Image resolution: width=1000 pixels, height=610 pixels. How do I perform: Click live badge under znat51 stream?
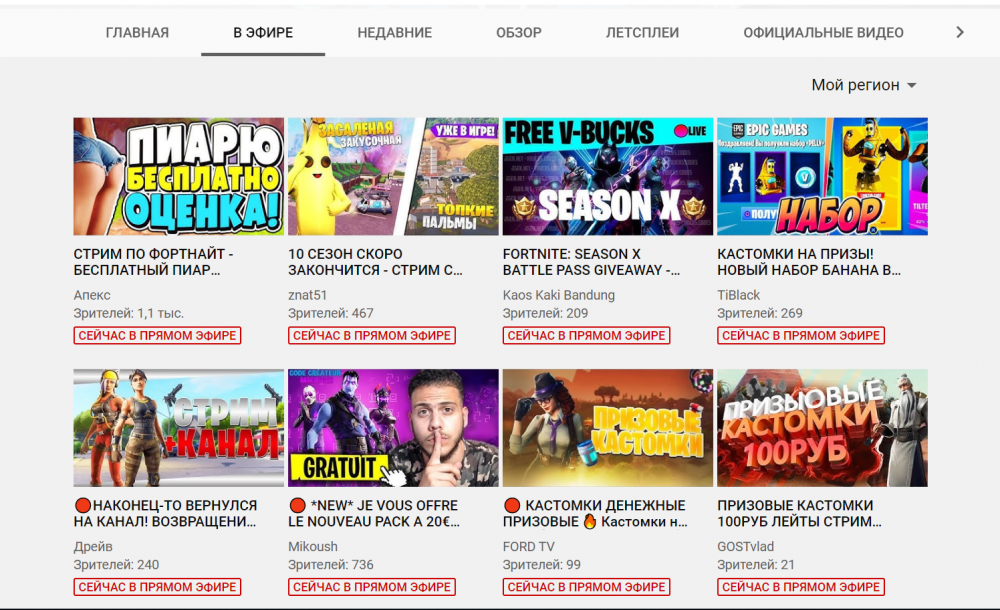[371, 336]
